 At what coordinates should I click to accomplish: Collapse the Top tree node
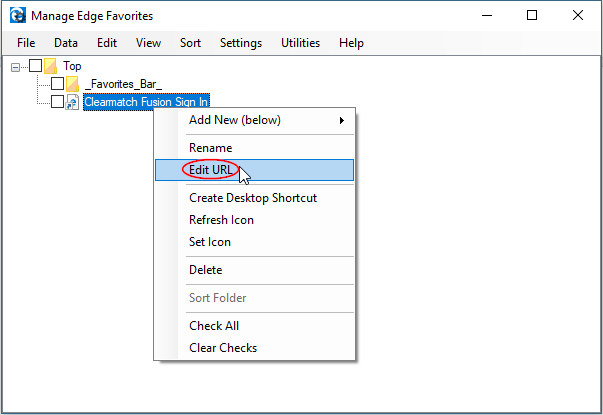[x=15, y=67]
